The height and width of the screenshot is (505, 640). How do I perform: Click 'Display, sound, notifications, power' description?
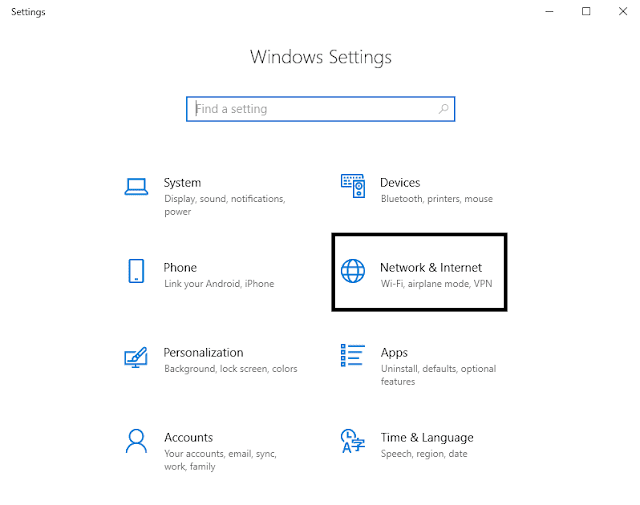[x=225, y=205]
